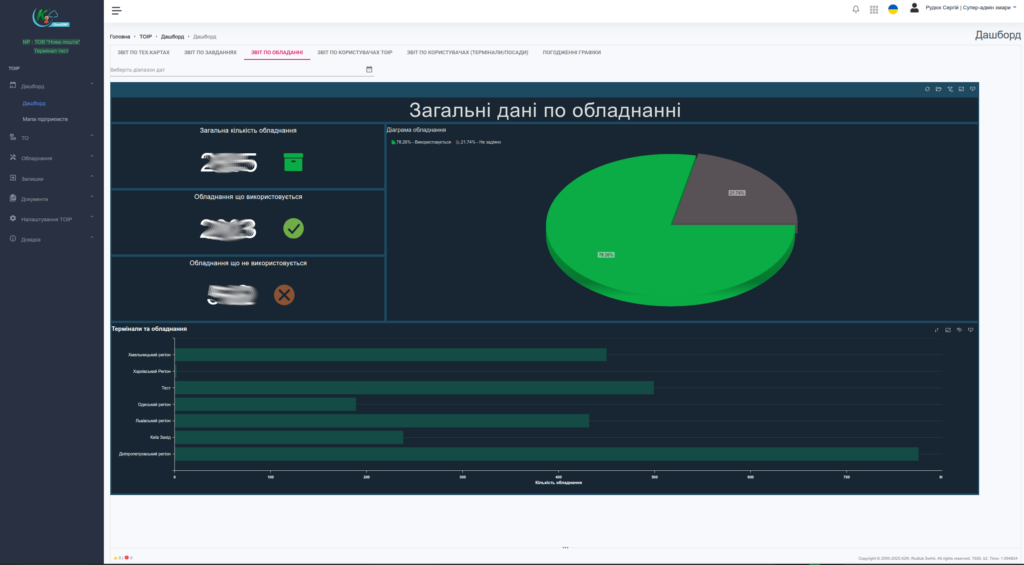This screenshot has height=565, width=1024.
Task: Click the refresh icon on equipment dashboard panel
Action: [x=927, y=89]
